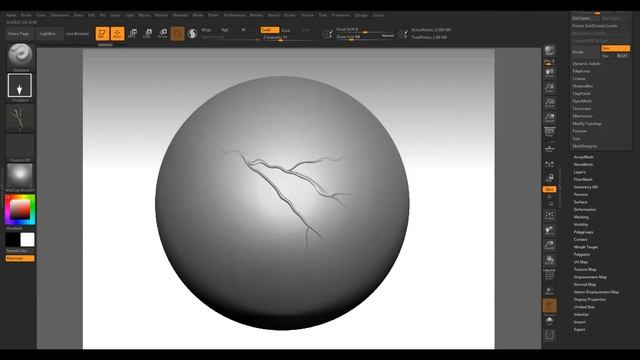This screenshot has width=640, height=360.
Task: Open the alpha selector below DragRect
Action: pyautogui.click(x=20, y=118)
